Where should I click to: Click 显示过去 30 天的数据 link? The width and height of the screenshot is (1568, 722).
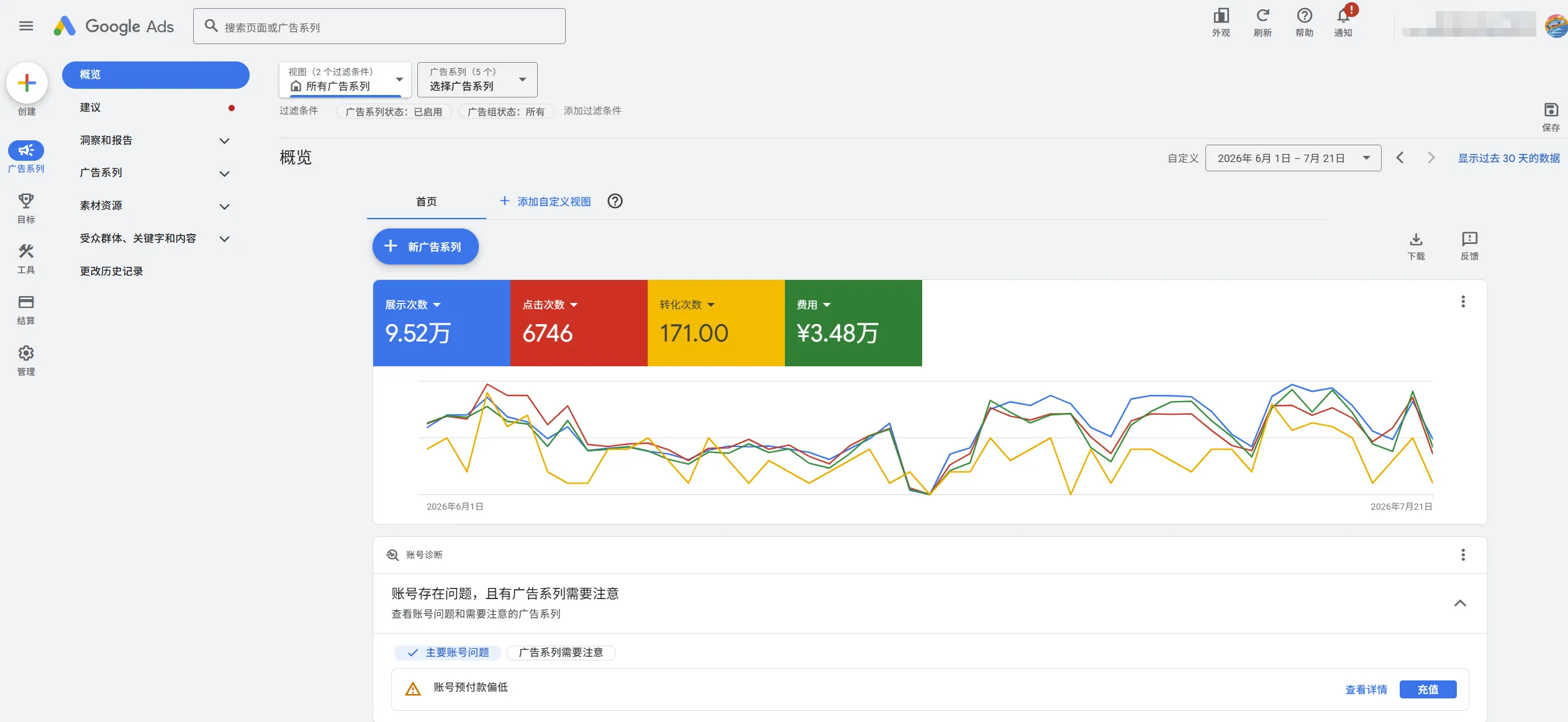point(1509,158)
